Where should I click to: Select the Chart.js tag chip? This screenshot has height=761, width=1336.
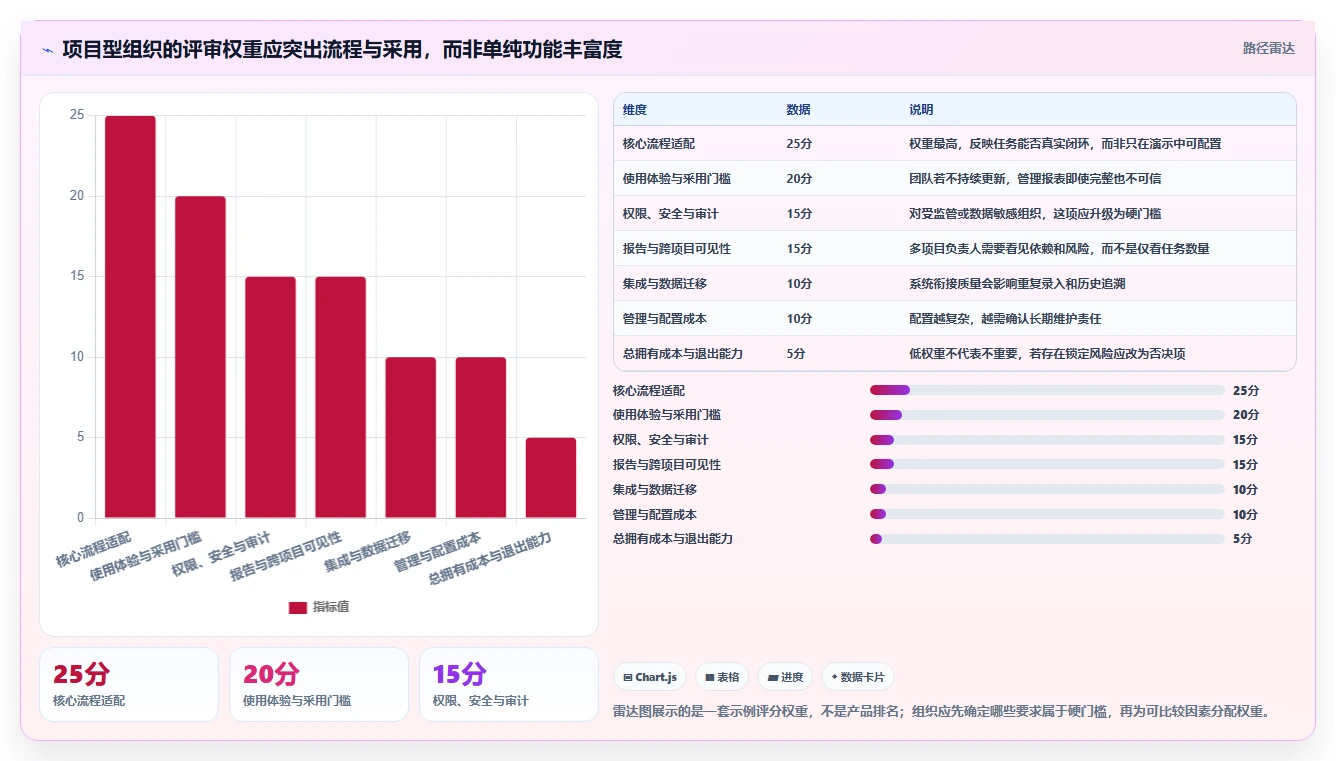pyautogui.click(x=650, y=677)
